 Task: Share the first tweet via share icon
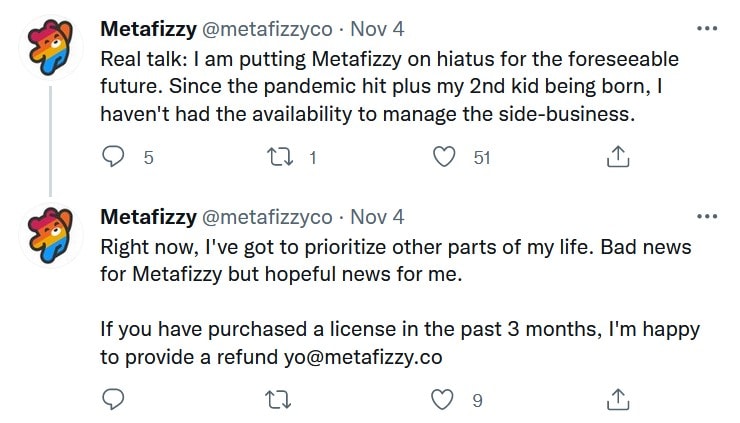618,157
